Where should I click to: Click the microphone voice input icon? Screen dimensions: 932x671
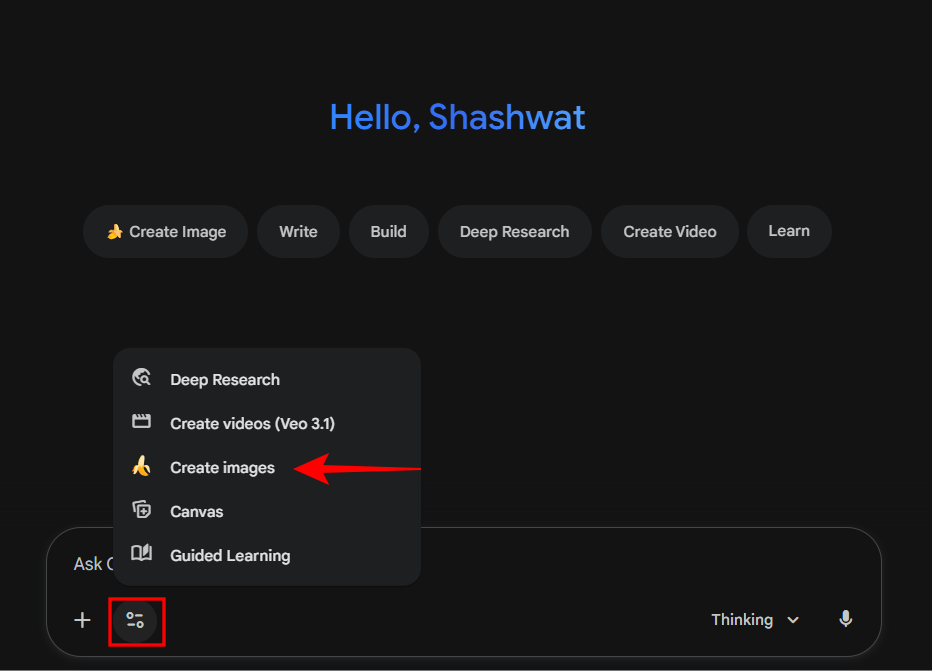tap(845, 620)
